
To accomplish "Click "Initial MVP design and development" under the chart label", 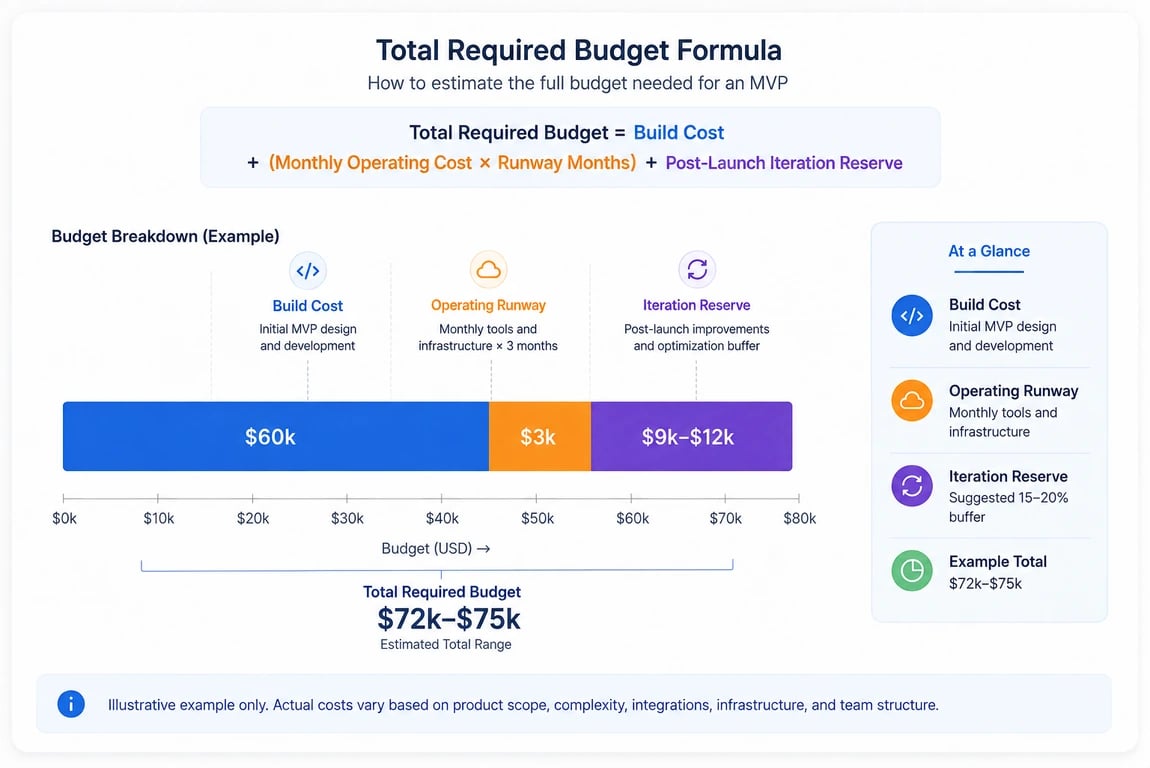I will [x=308, y=337].
